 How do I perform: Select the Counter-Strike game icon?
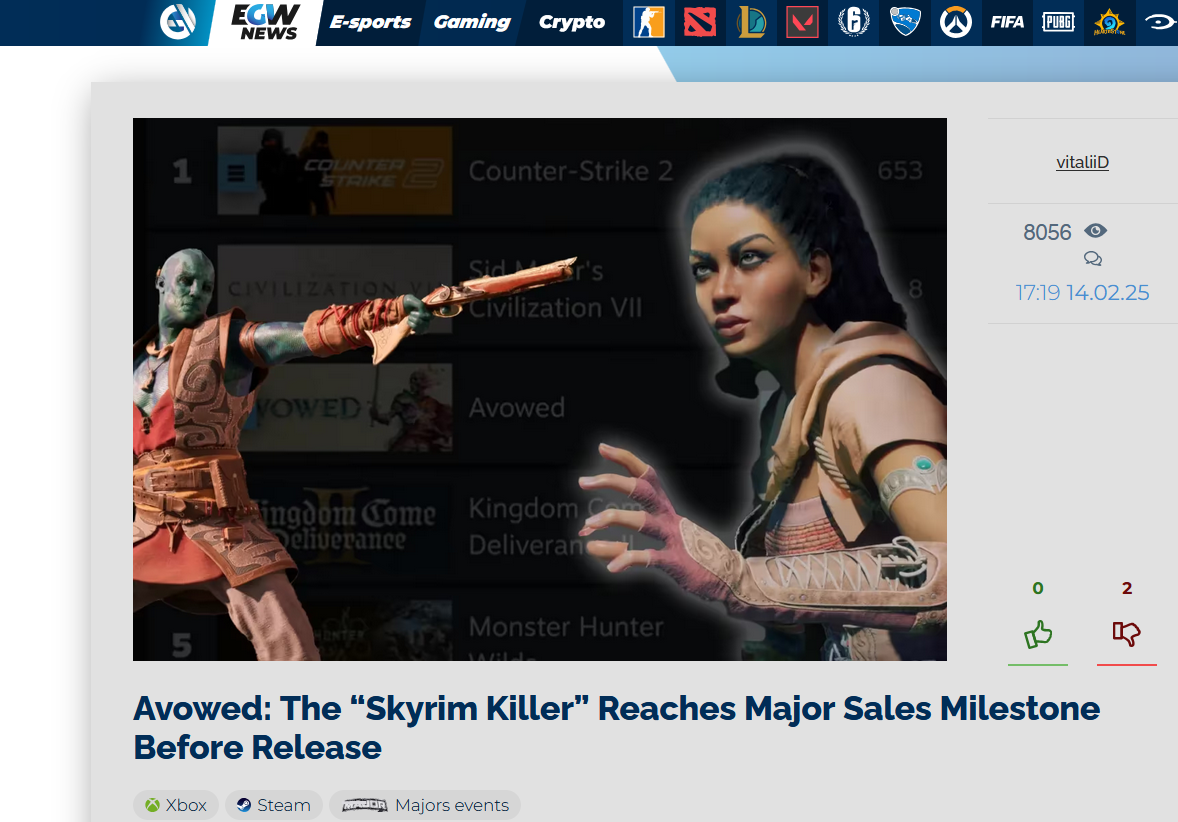649,22
